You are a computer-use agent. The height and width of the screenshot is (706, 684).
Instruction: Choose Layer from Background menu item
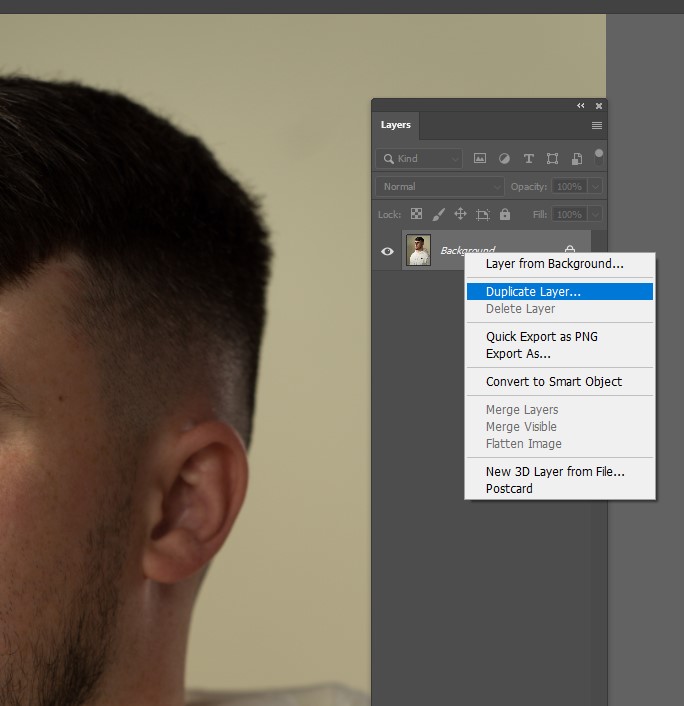point(560,264)
